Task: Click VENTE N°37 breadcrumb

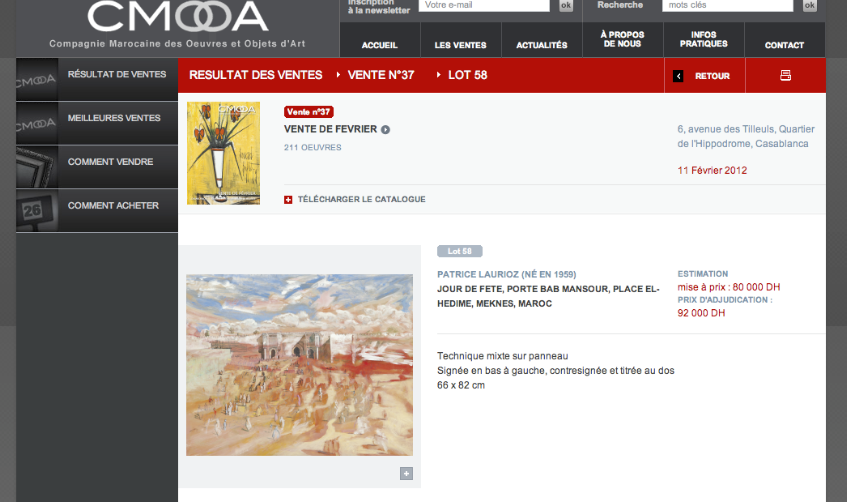Action: [381, 75]
